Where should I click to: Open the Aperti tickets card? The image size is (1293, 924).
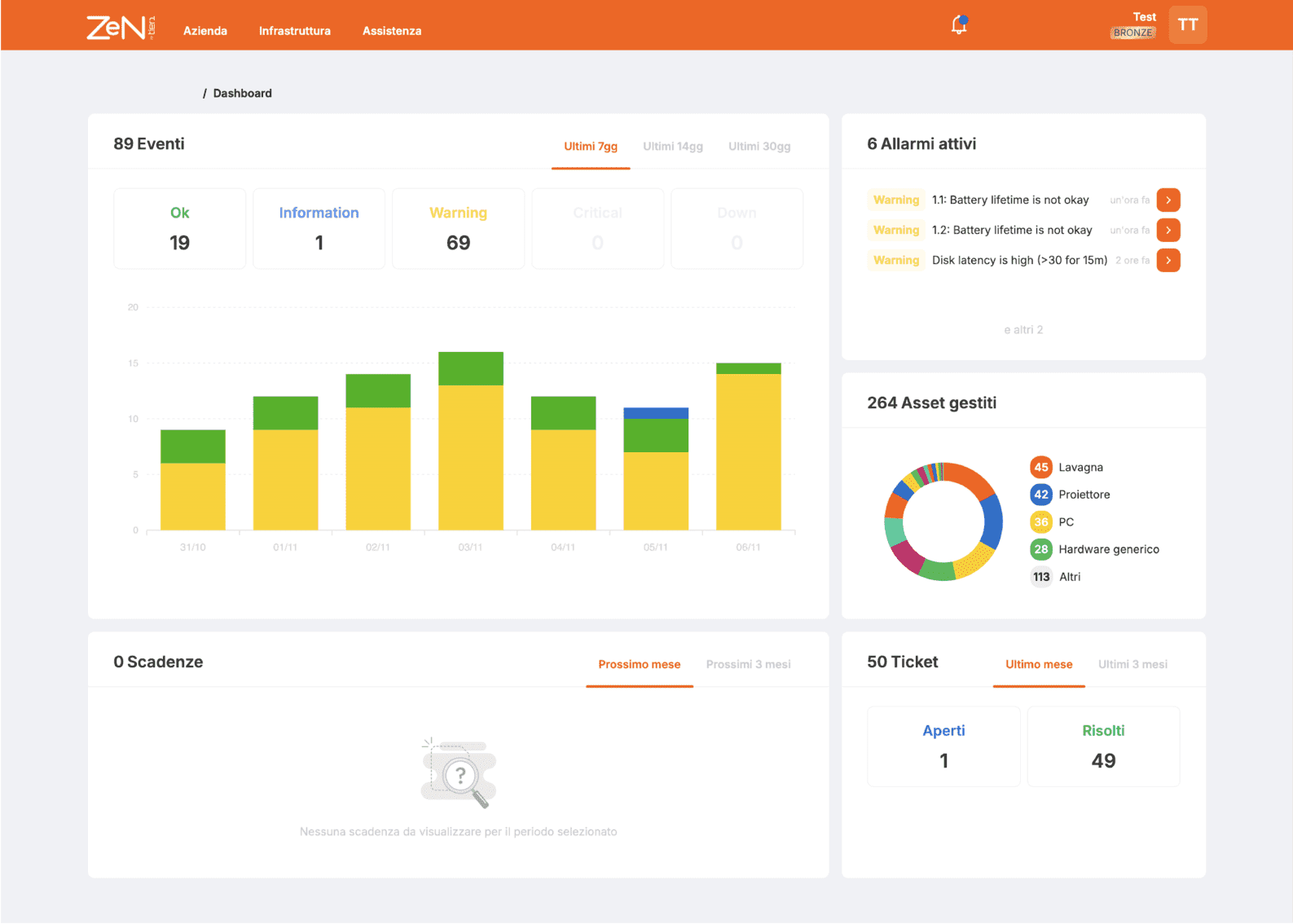943,746
